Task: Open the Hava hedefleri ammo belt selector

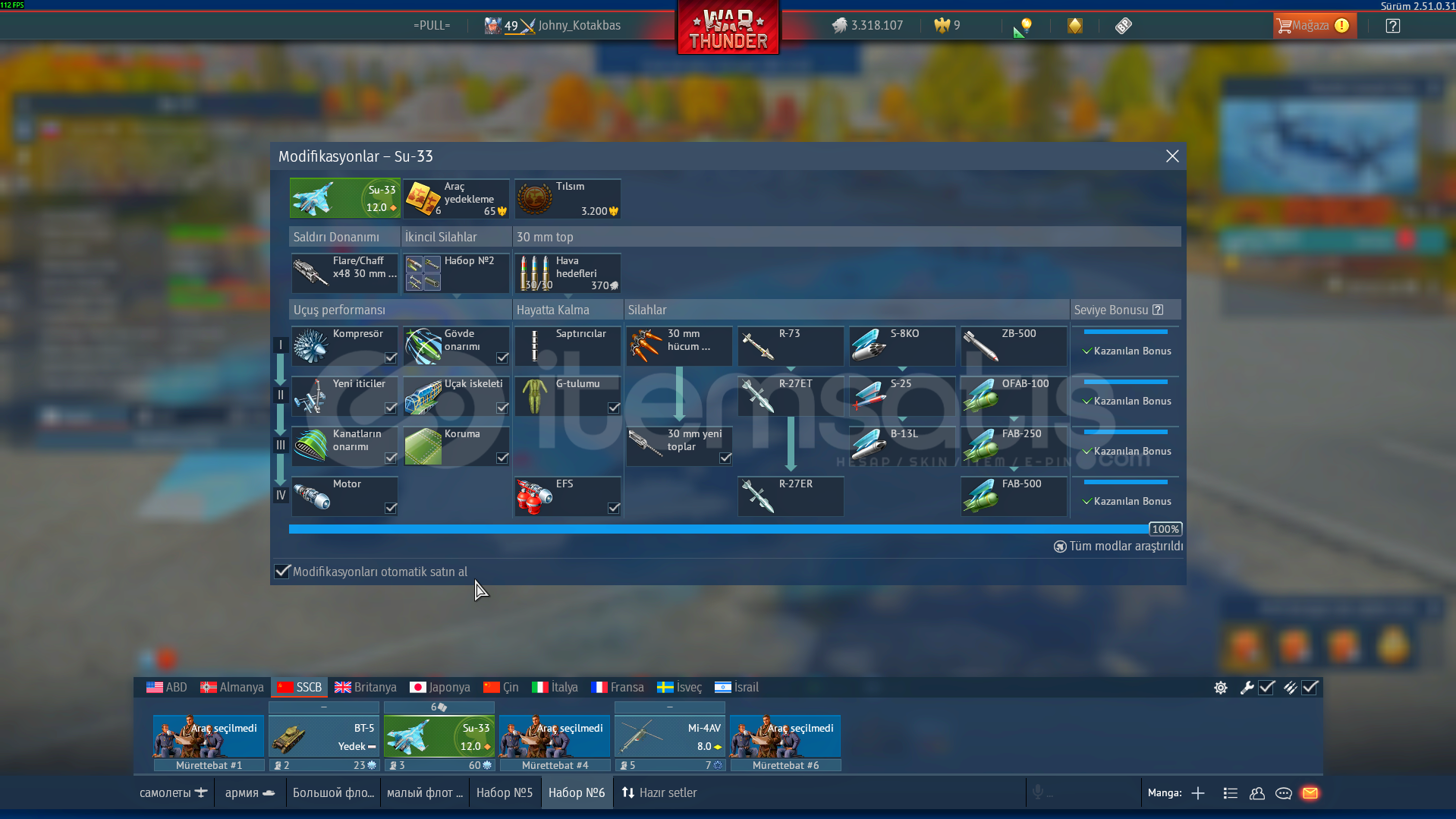Action: 568,273
